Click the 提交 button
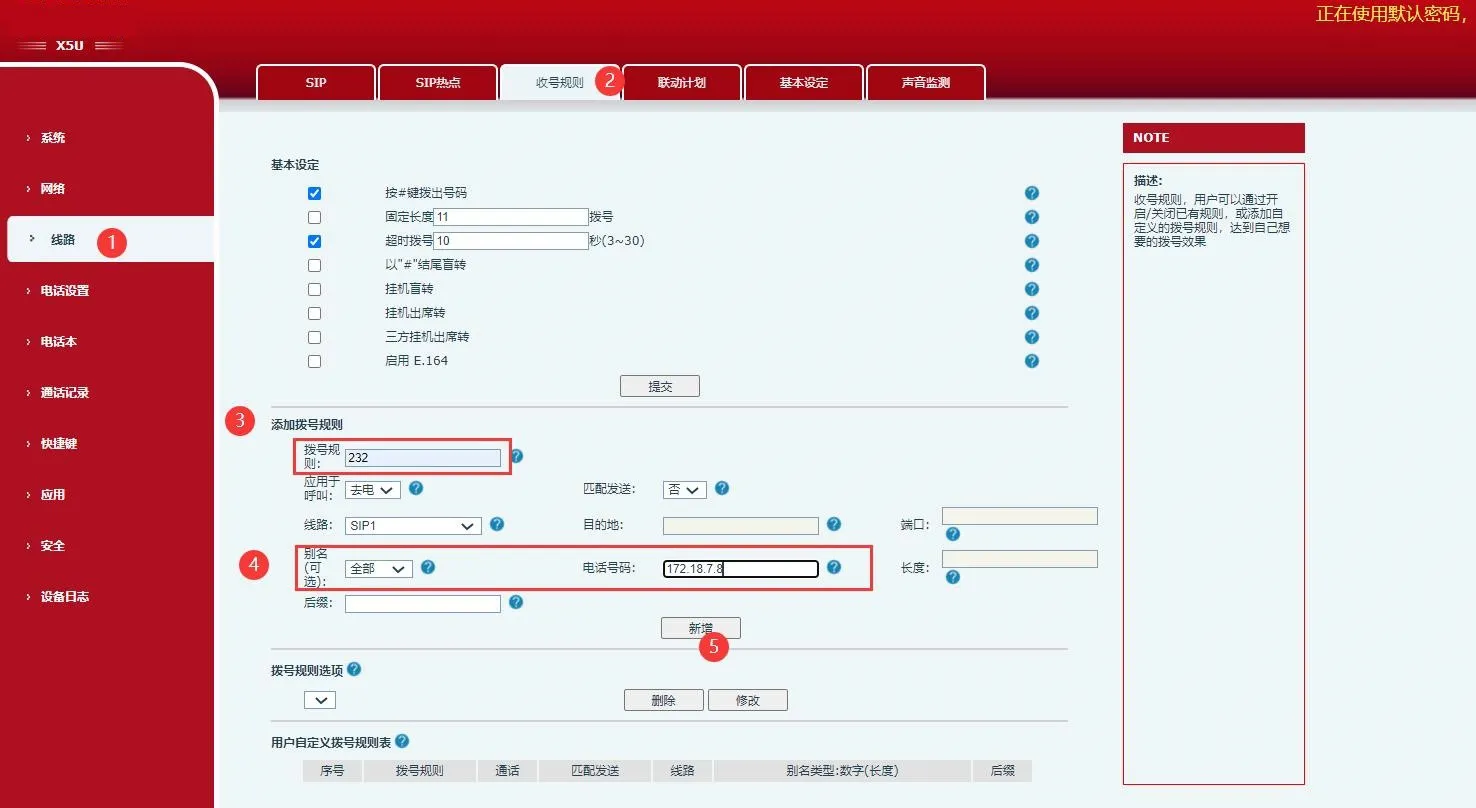1476x808 pixels. click(x=659, y=385)
